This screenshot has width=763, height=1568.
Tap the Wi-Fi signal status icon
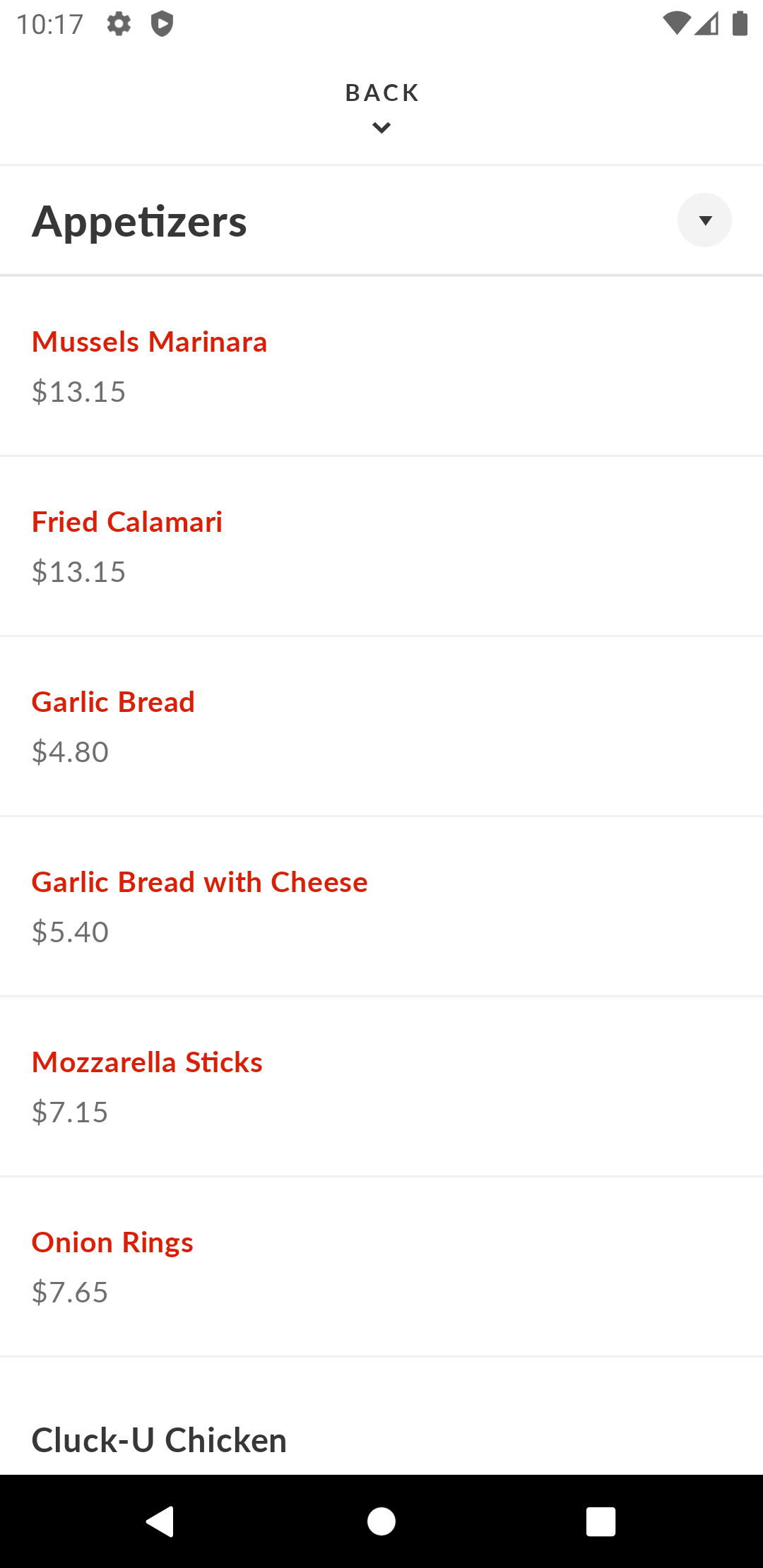point(676,24)
